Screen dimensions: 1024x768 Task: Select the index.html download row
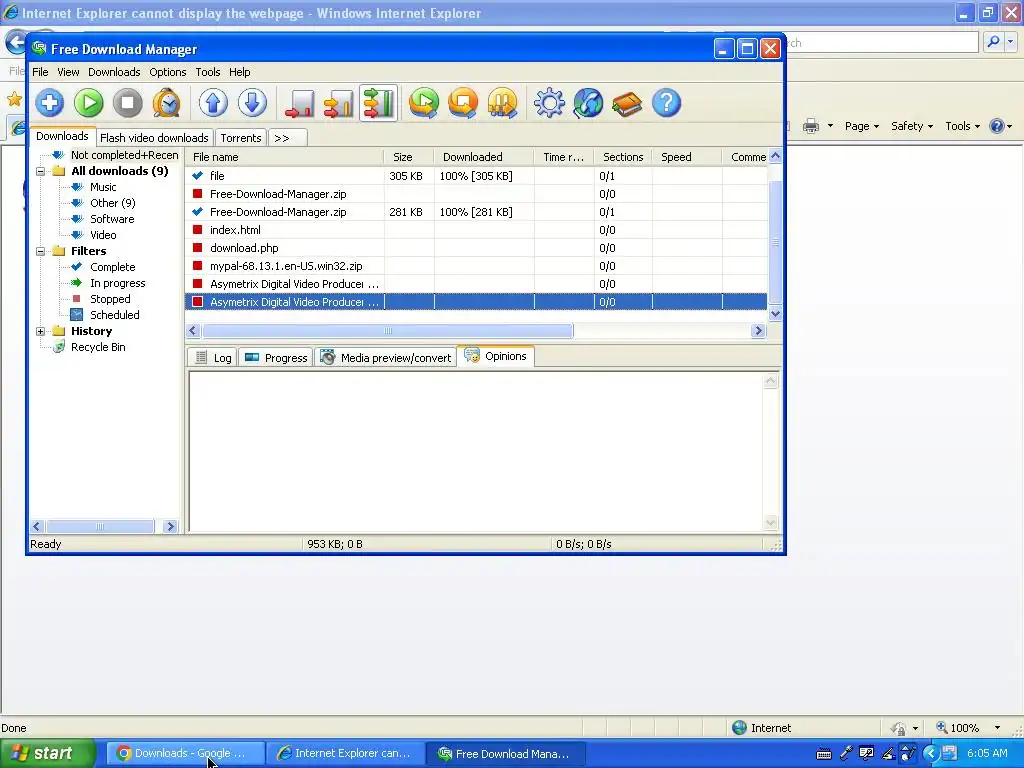pos(476,230)
